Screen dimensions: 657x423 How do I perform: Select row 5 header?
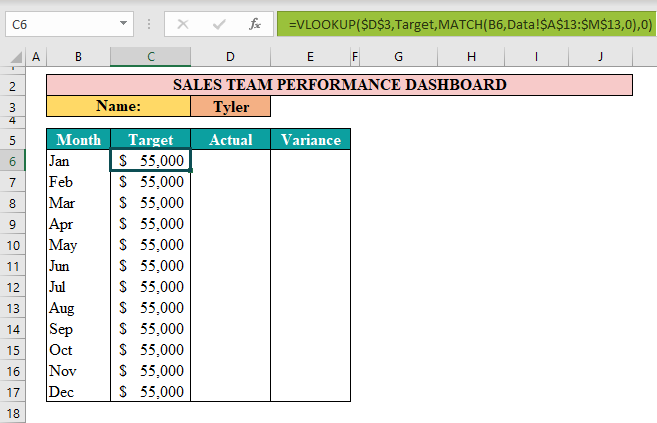(13, 139)
